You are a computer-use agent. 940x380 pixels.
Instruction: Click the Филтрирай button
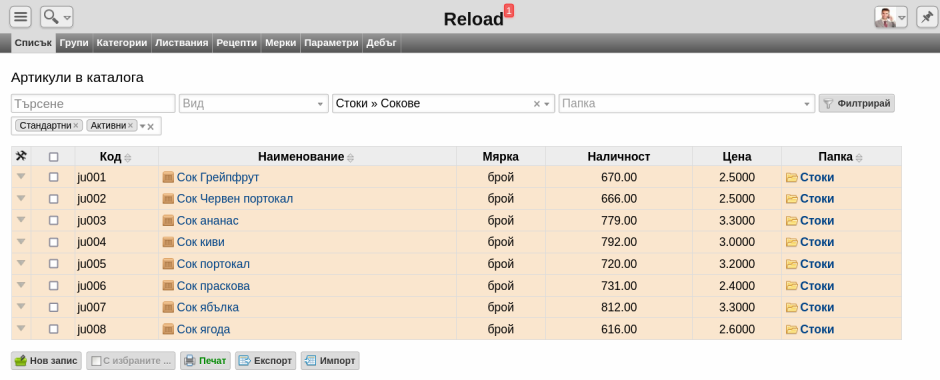click(857, 104)
